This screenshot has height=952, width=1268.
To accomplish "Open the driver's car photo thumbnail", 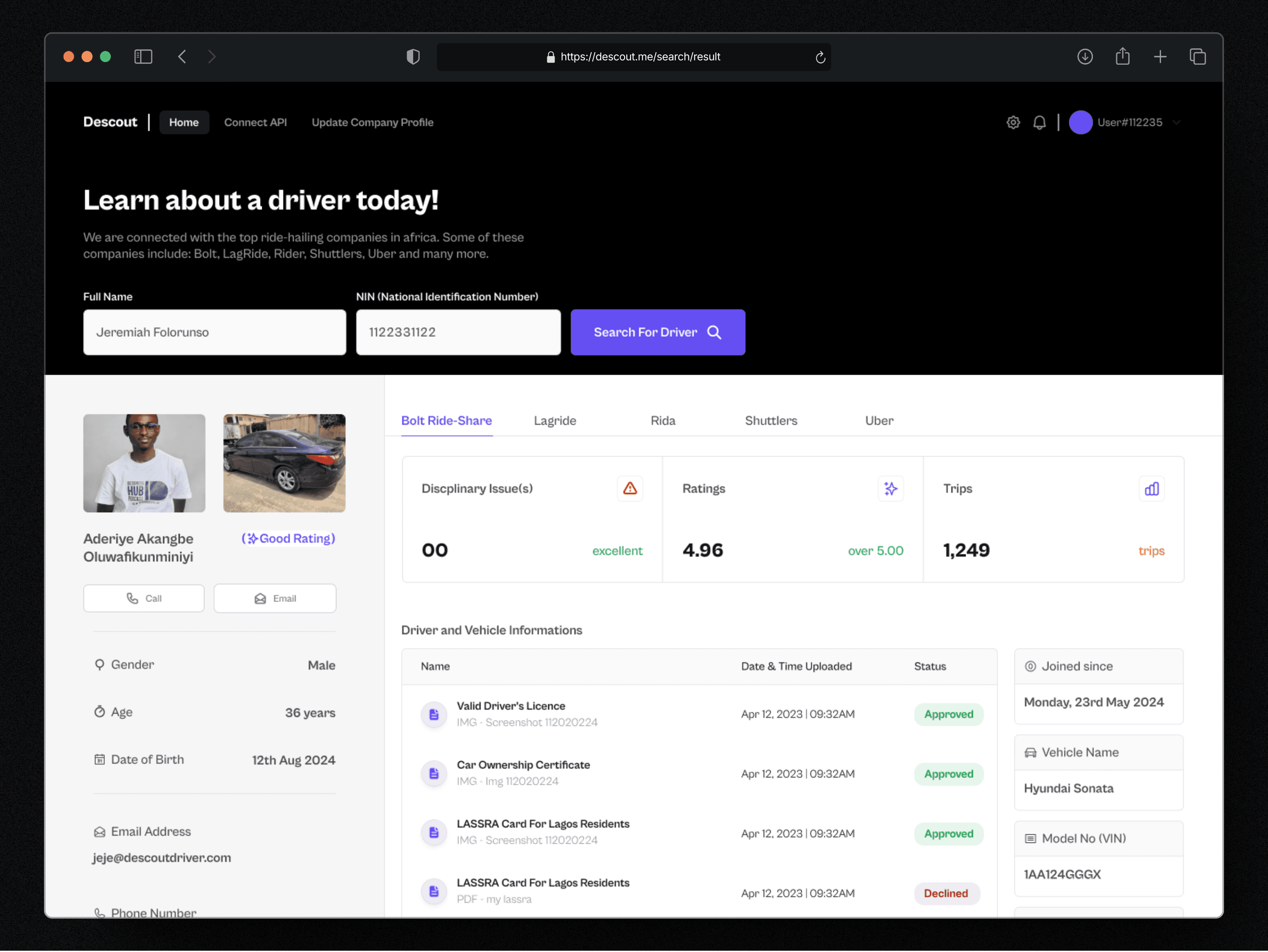I will pos(284,463).
